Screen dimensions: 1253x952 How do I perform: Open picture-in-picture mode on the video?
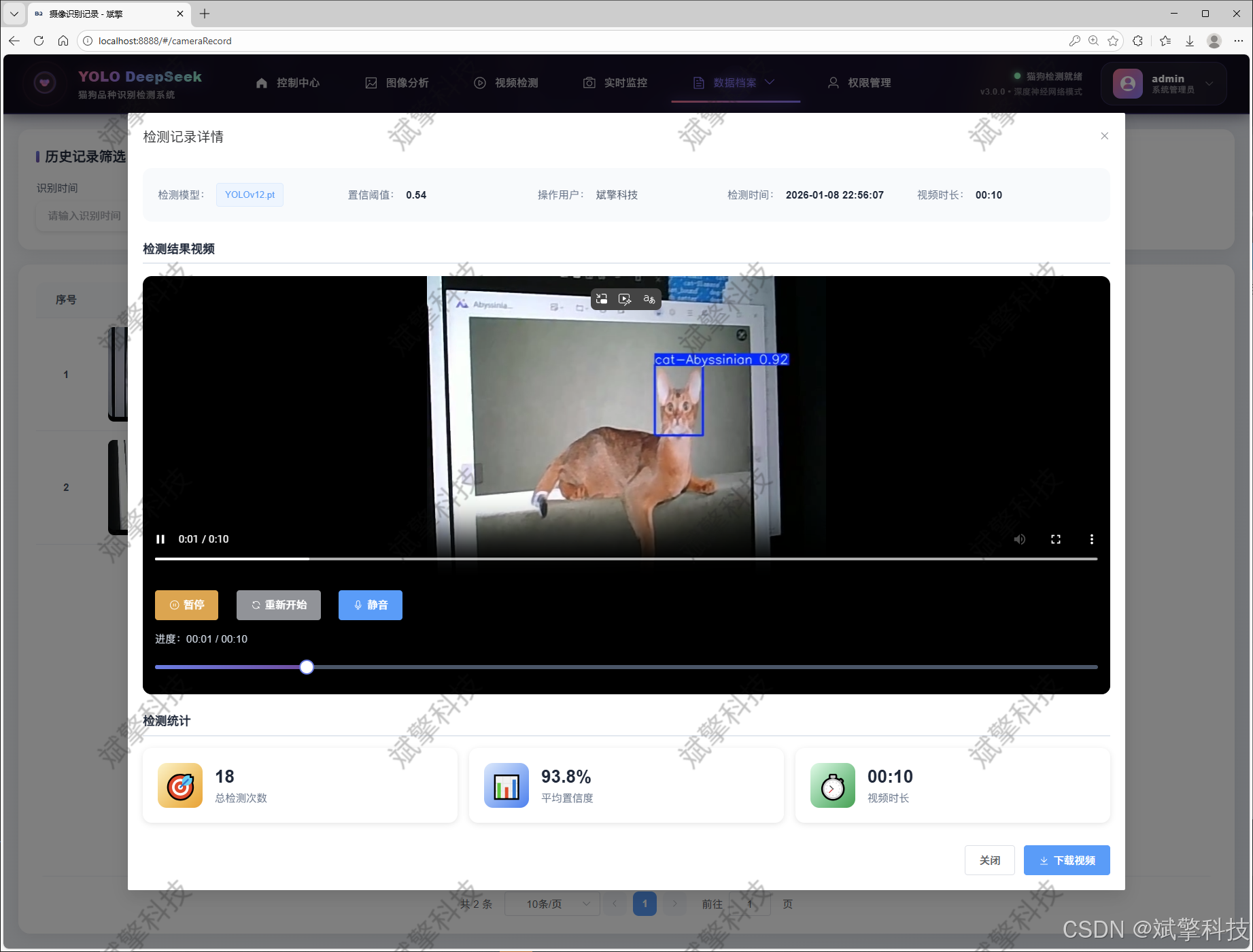(x=601, y=299)
